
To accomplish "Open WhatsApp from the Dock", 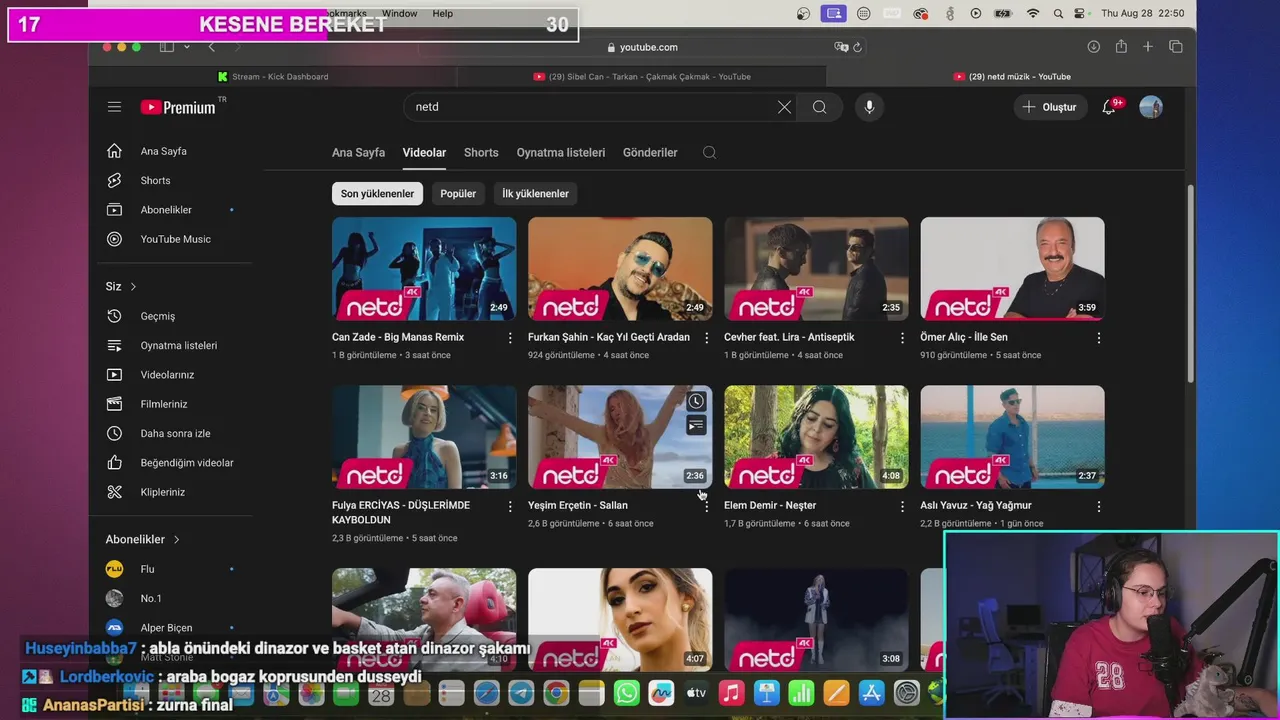I will point(627,692).
